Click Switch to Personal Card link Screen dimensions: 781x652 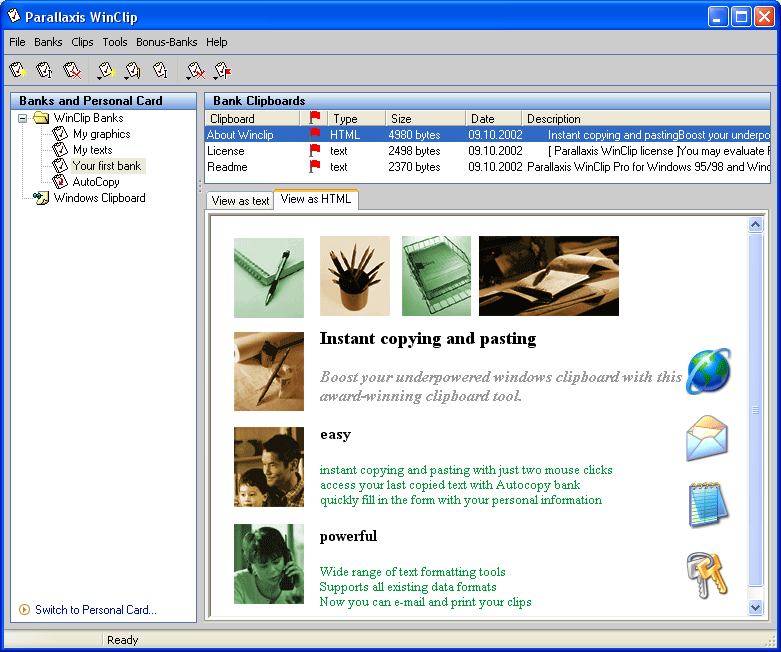point(96,610)
